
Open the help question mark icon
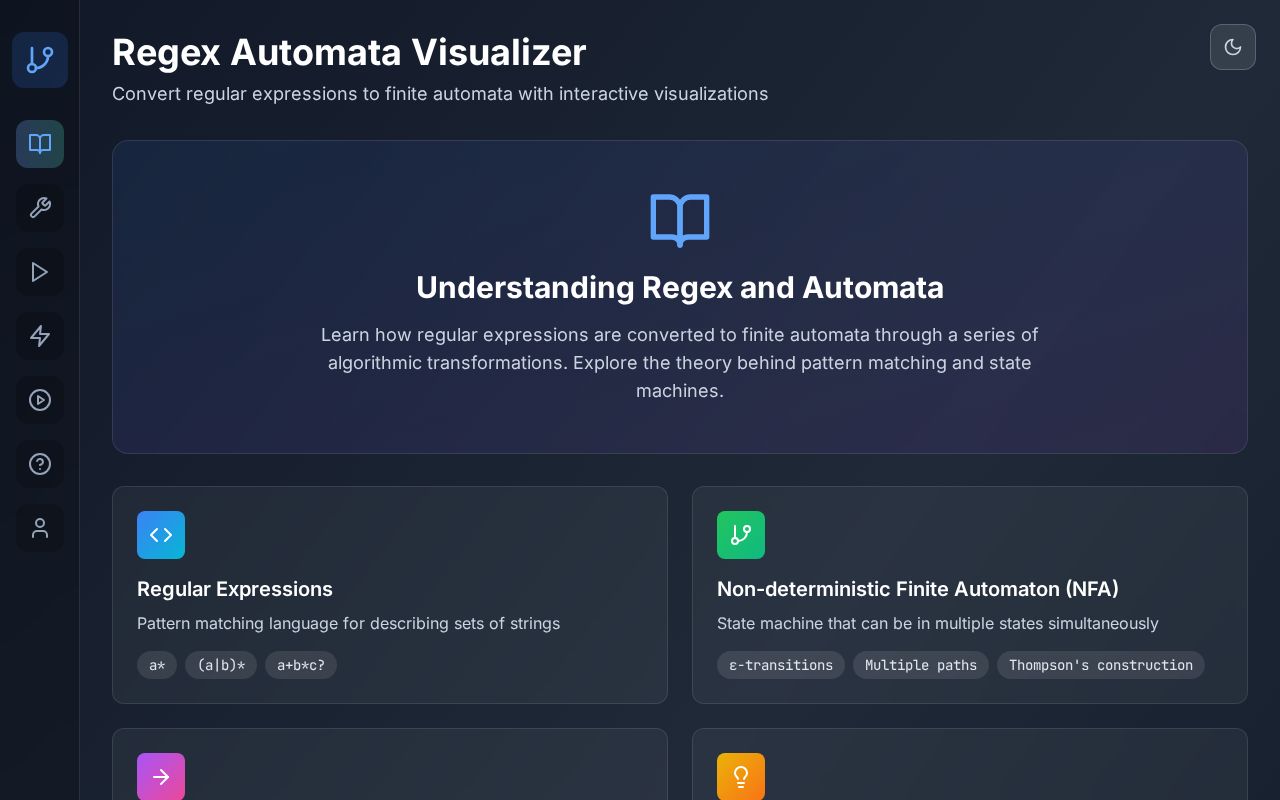click(x=40, y=464)
